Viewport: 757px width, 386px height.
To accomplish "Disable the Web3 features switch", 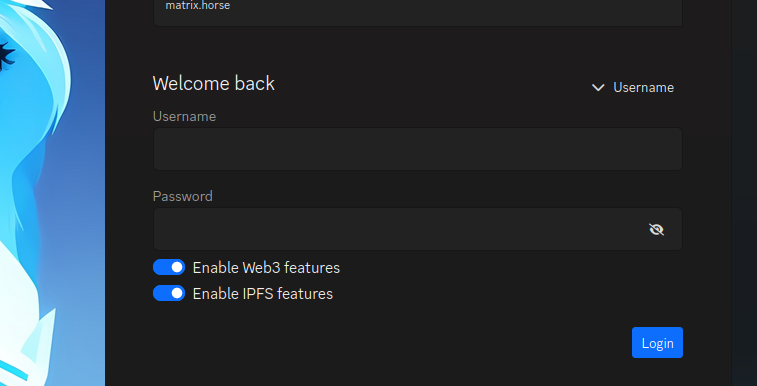I will [169, 267].
